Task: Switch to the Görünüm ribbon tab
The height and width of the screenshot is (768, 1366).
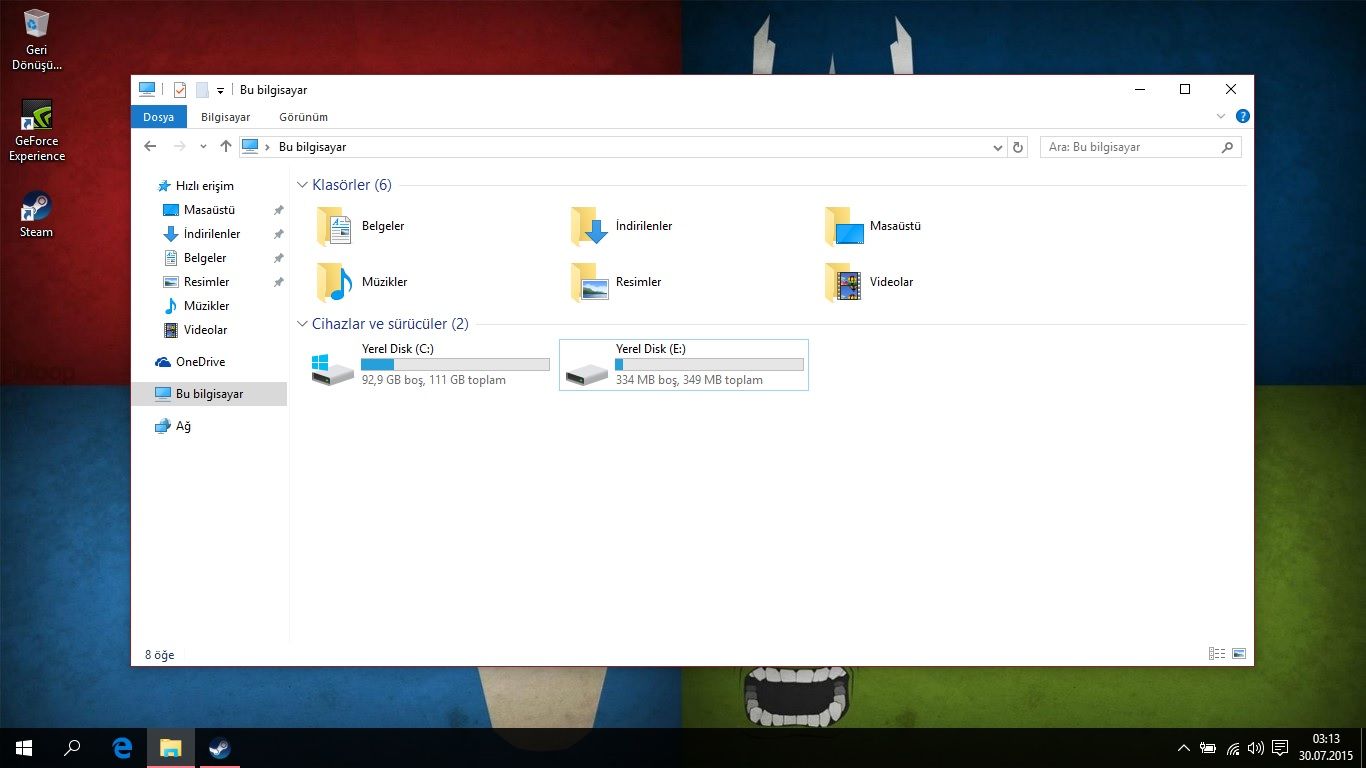Action: pos(303,117)
